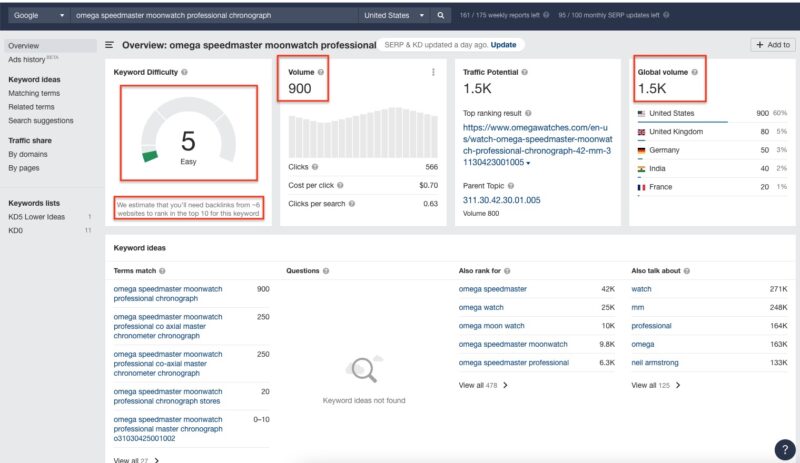Click help icon next to Also talk about
Screen dimensions: 800x463
(x=686, y=271)
